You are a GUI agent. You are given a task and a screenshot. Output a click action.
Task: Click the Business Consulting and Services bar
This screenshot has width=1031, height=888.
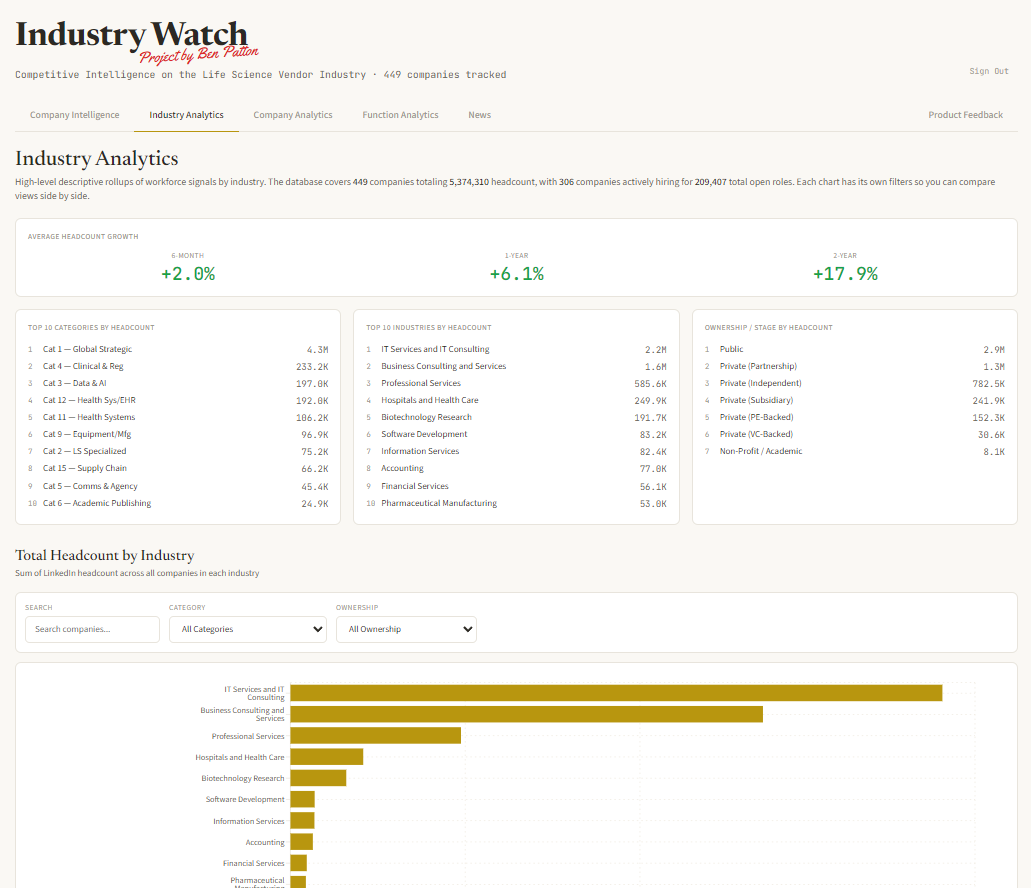click(x=527, y=714)
